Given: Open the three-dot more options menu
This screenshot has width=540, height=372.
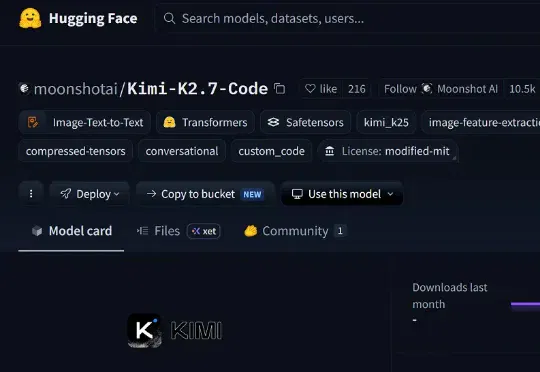Looking at the screenshot, I should (31, 194).
